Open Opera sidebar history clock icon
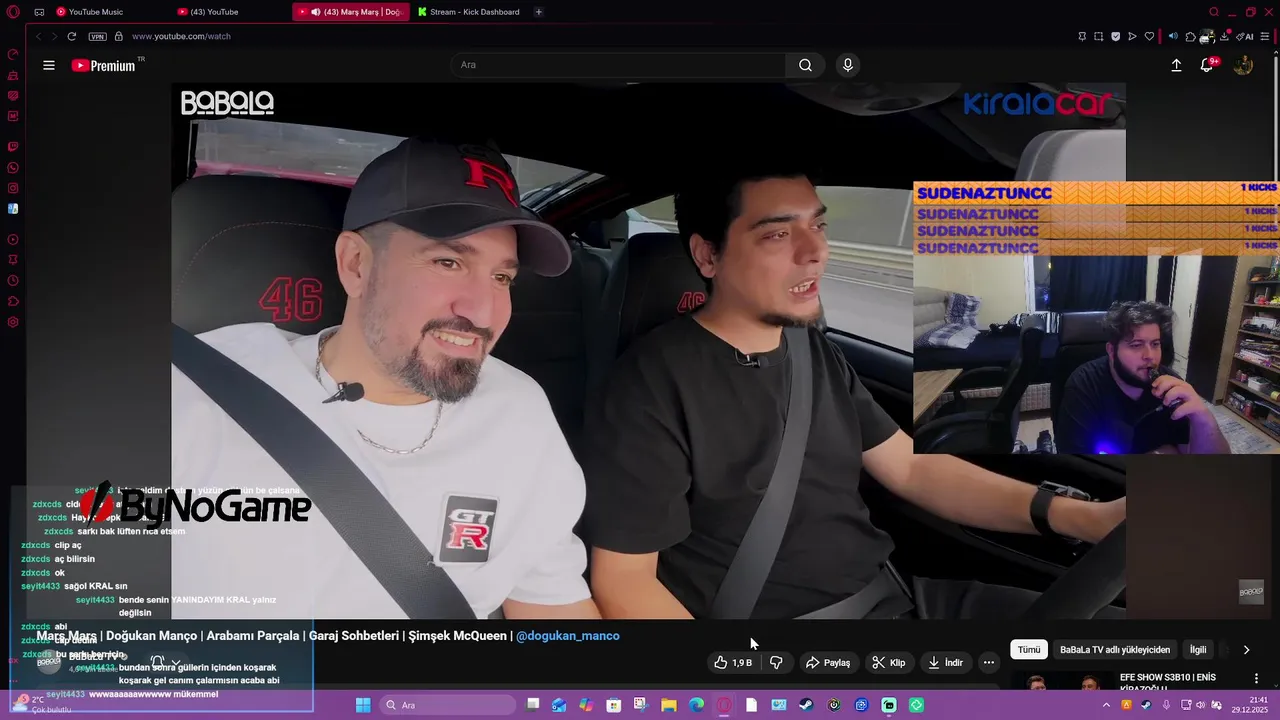The height and width of the screenshot is (720, 1280). click(x=13, y=281)
